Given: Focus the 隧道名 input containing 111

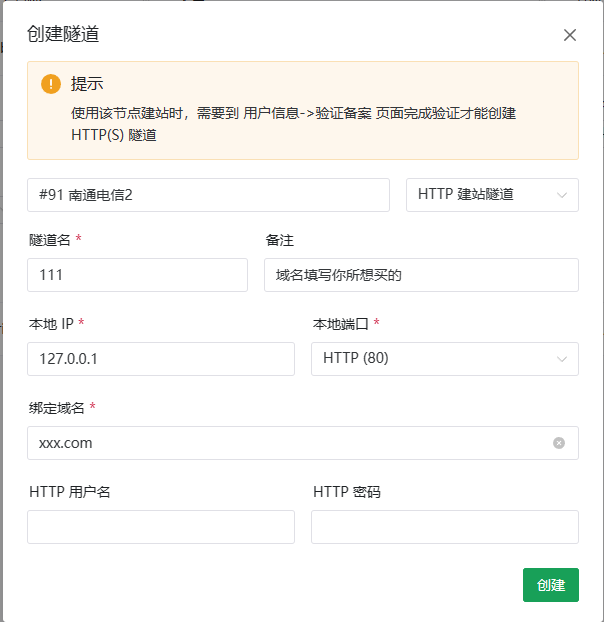Looking at the screenshot, I should [137, 275].
